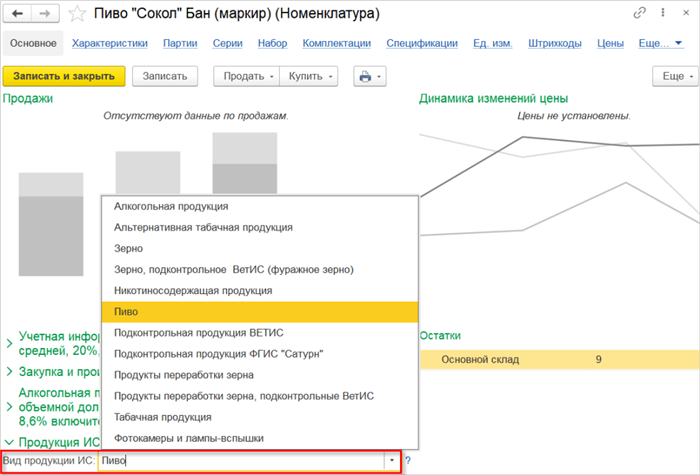Image resolution: width=700 pixels, height=475 pixels.
Task: Open the Комплектации tab
Action: point(337,43)
